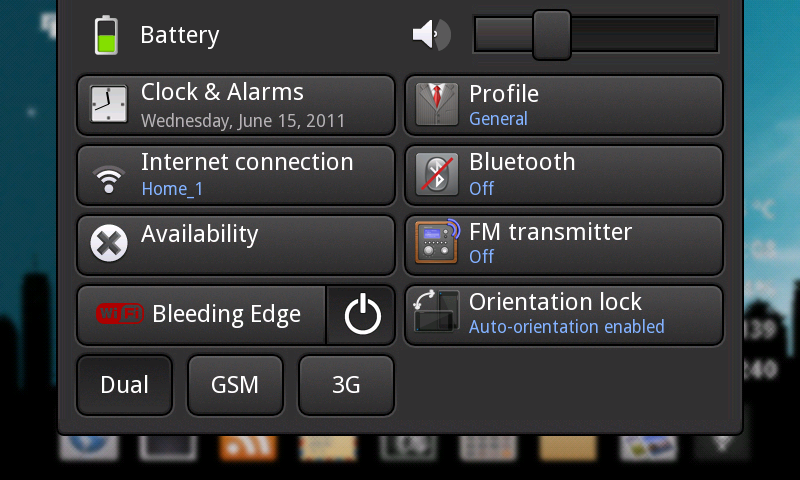Screen dimensions: 800x480
Task: Click the suit and tie Profile icon
Action: (x=437, y=105)
